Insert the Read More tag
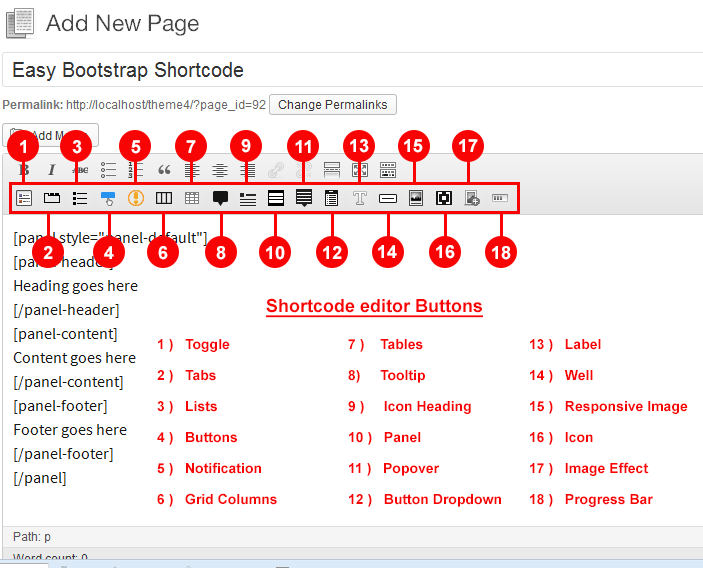Screen dimensions: 703x568 click(332, 170)
